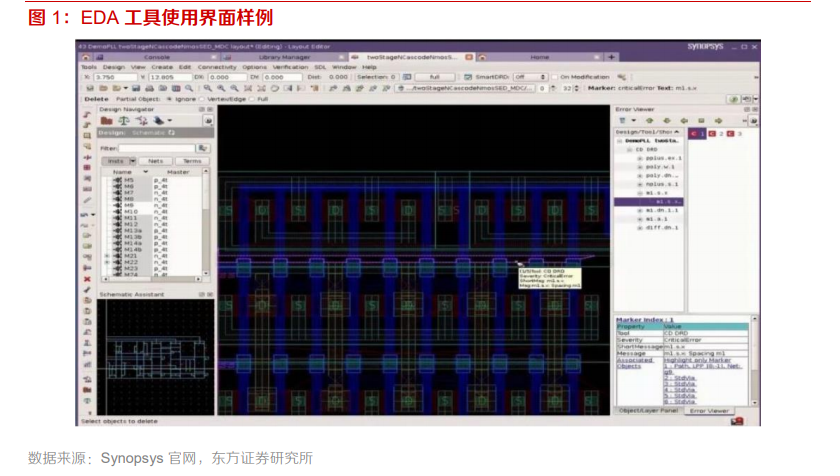Expand the M22 instance tree row
The height and width of the screenshot is (476, 840).
107,262
